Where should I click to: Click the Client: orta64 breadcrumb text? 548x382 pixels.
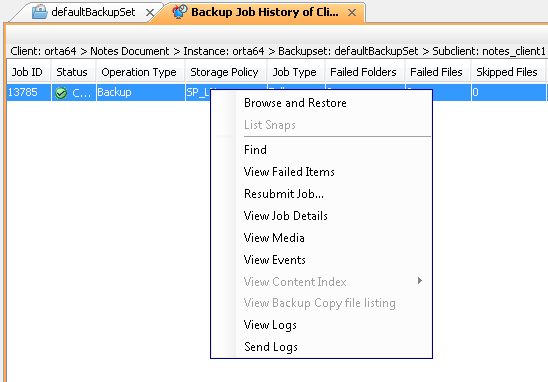point(43,51)
